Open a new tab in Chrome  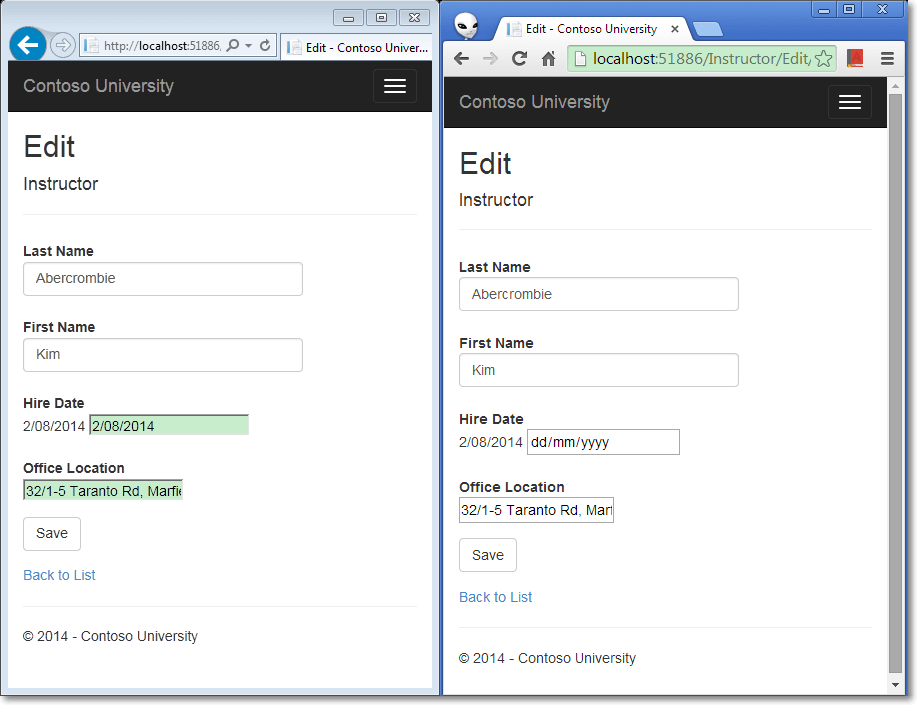click(x=708, y=29)
